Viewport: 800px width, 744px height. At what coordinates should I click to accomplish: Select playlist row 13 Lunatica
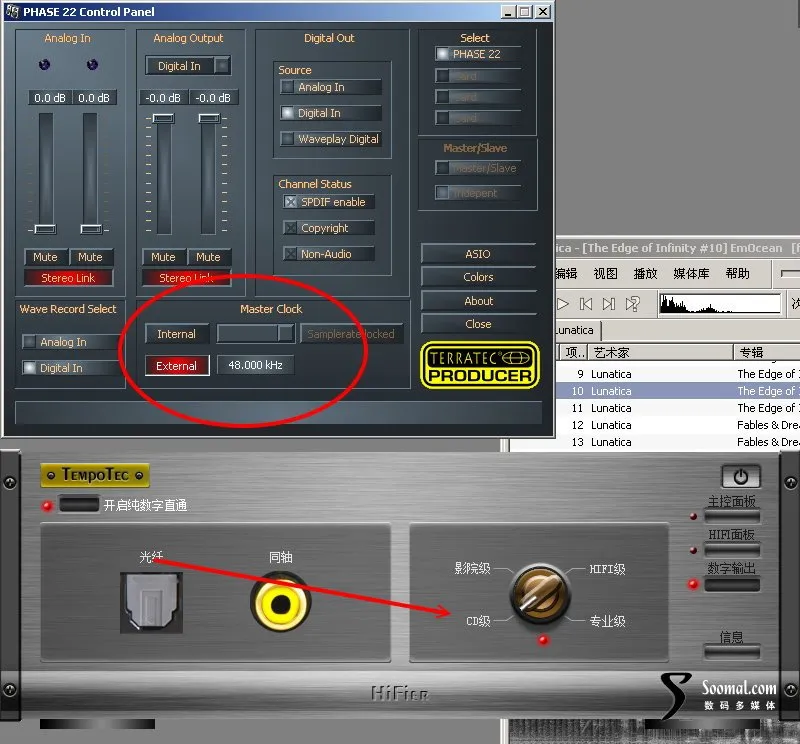pyautogui.click(x=678, y=442)
